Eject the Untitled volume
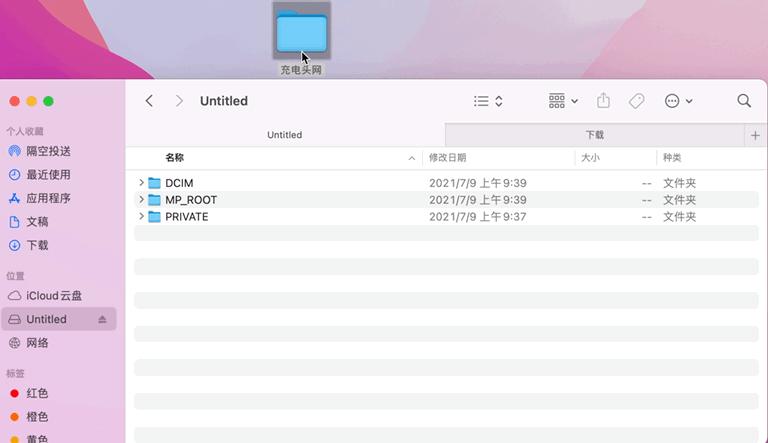 click(102, 319)
